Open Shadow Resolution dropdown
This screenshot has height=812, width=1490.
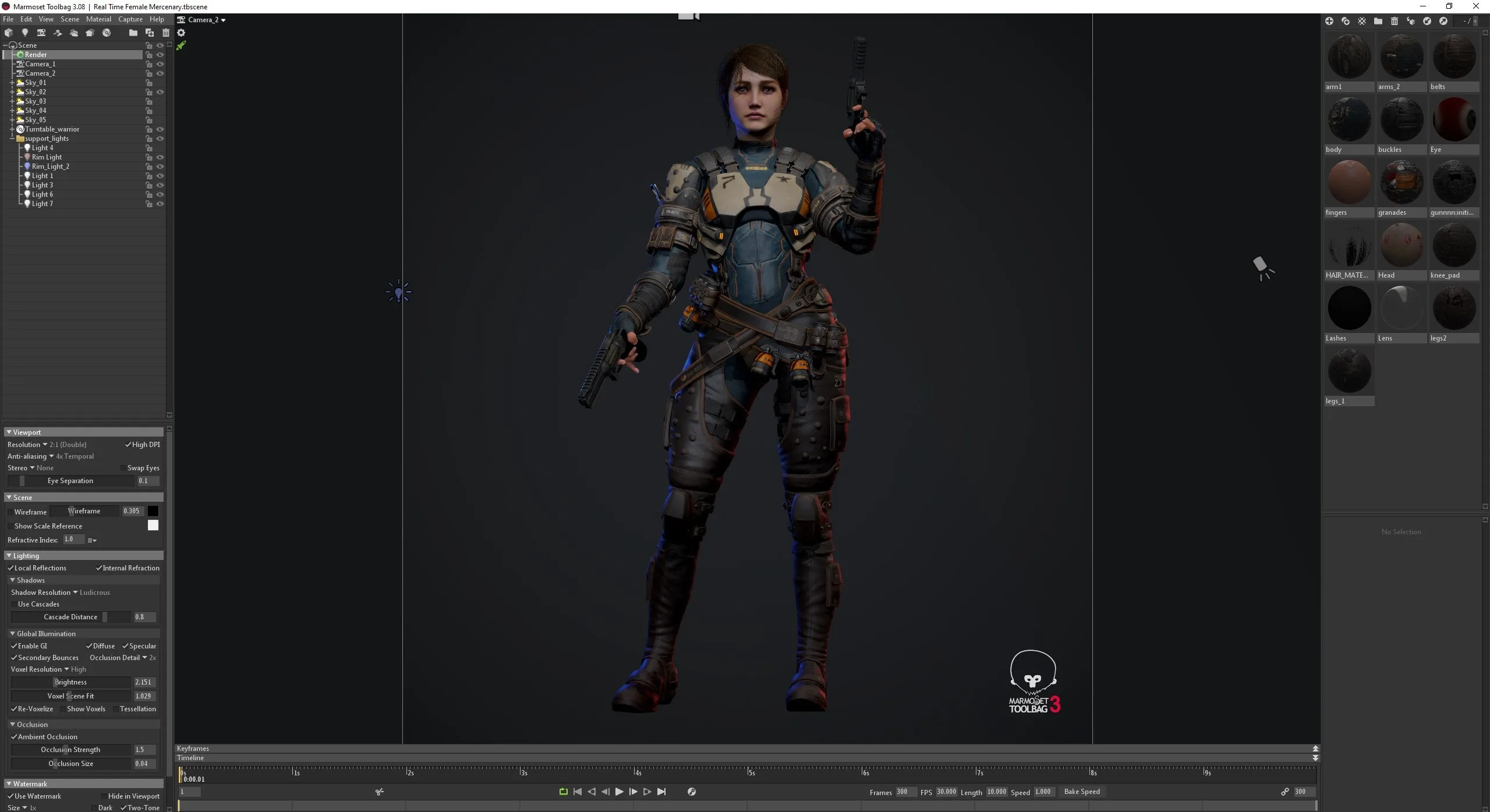(61, 593)
